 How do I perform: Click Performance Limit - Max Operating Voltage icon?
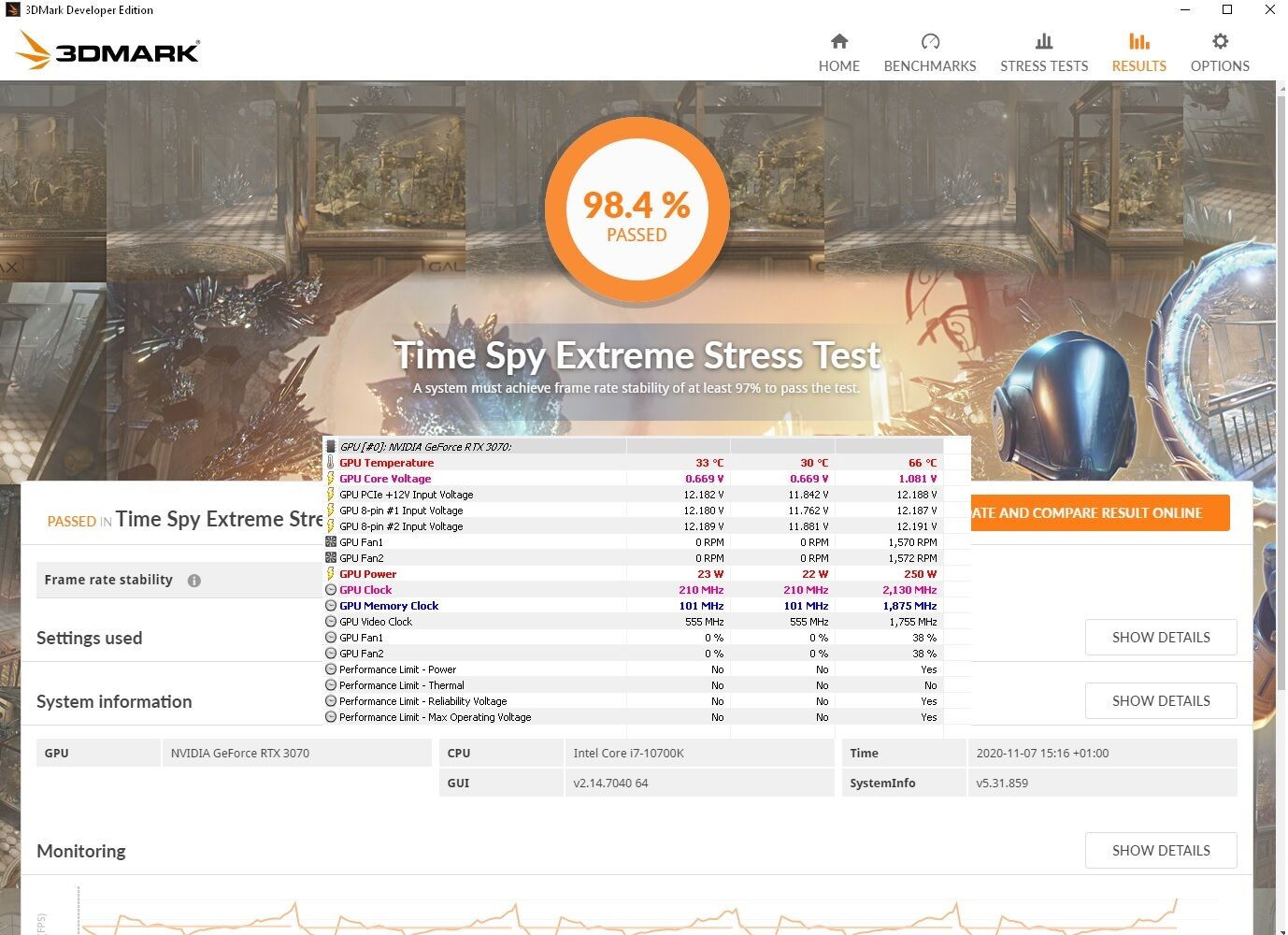point(331,717)
